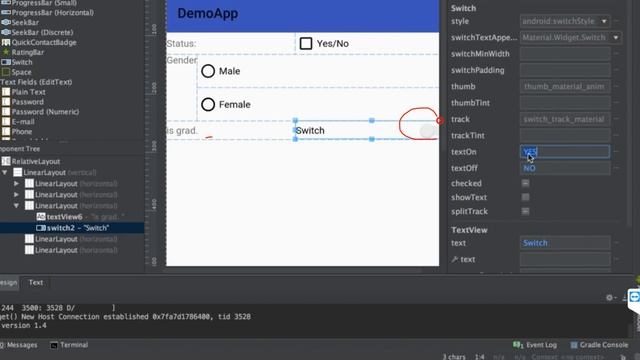Pick the RatingBar star icon
Viewport: 640px width, 360px height.
click(6, 52)
